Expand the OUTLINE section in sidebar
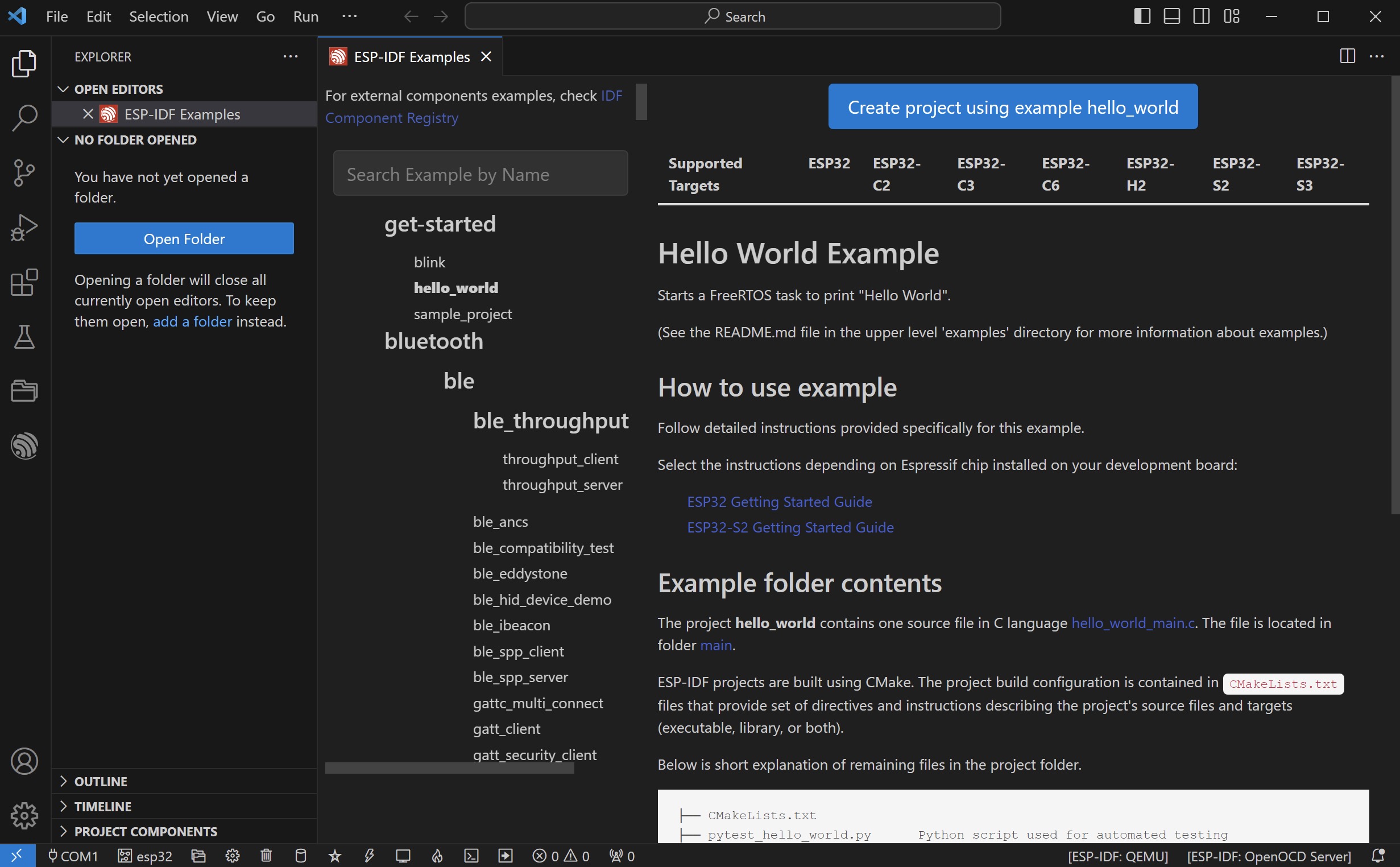 [x=101, y=781]
